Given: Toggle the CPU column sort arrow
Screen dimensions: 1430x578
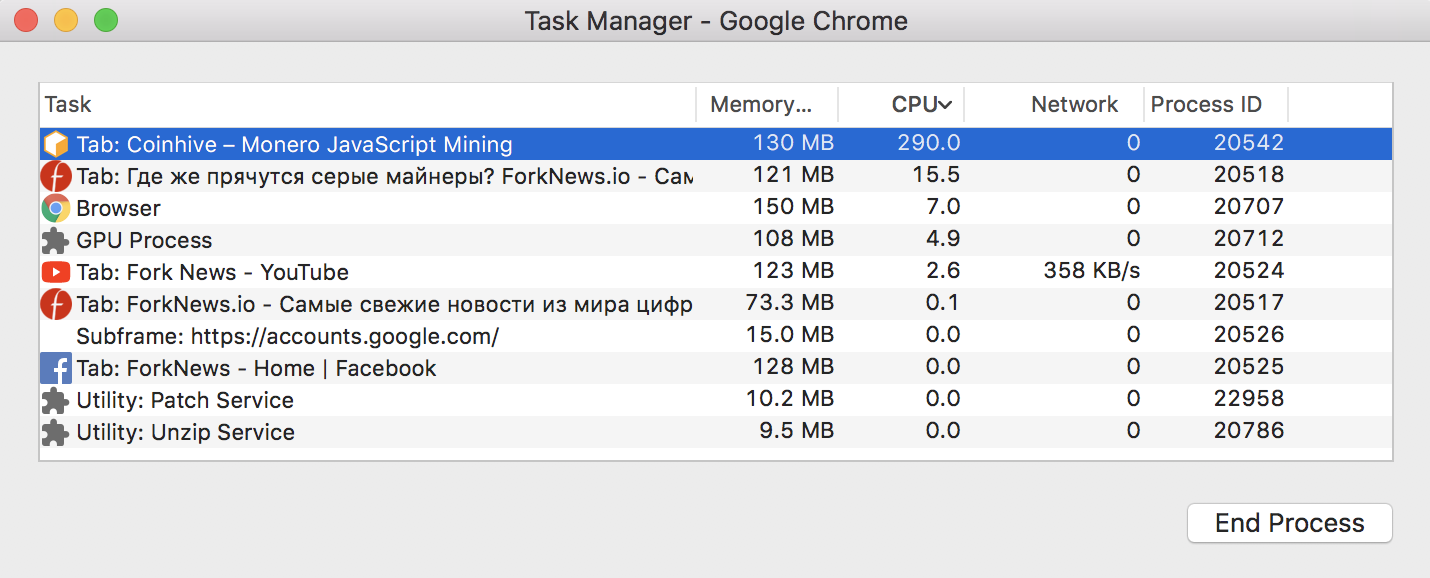Looking at the screenshot, I should [945, 105].
